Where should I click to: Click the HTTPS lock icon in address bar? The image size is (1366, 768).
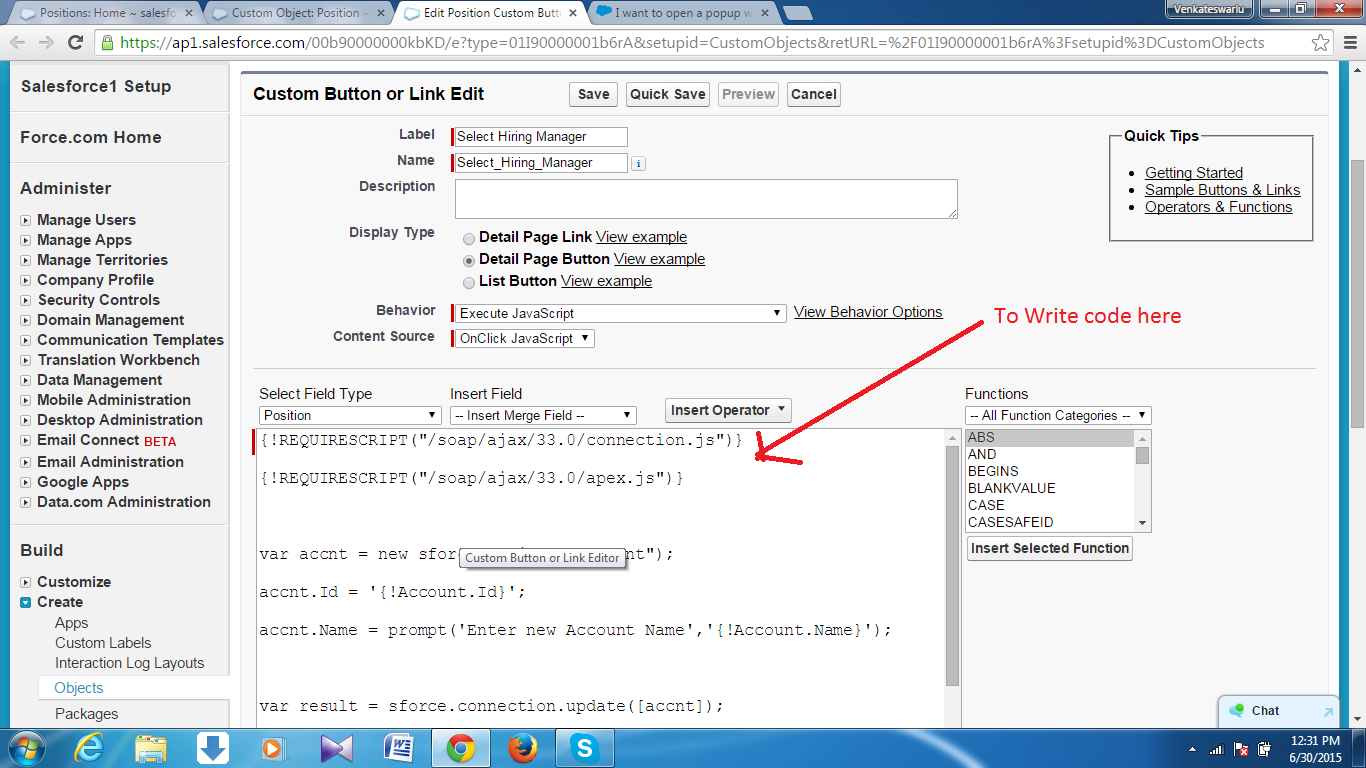106,43
